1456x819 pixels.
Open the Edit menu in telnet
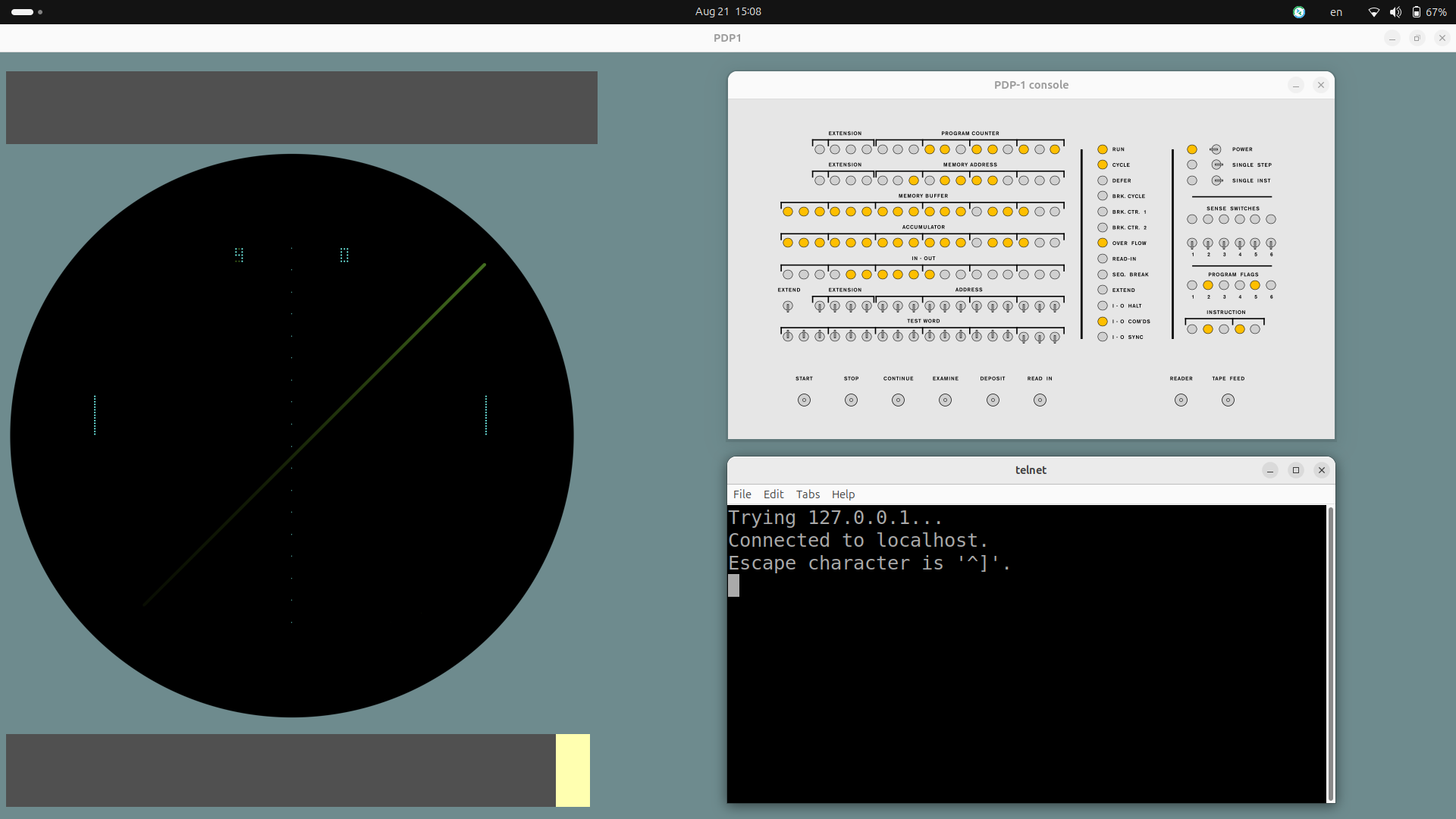[773, 494]
